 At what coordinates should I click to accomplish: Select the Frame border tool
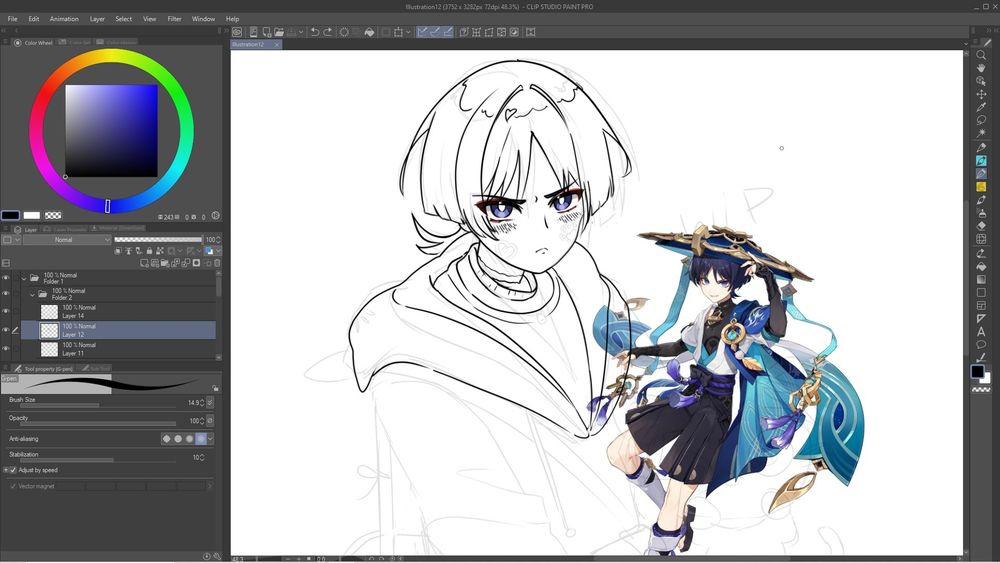(981, 305)
